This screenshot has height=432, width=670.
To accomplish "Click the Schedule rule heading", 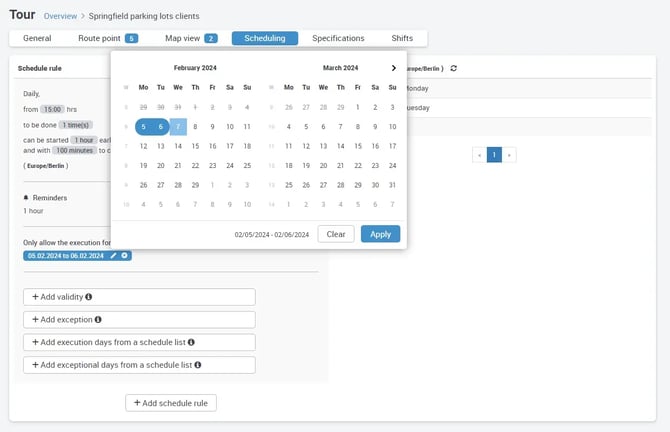I will (x=40, y=68).
